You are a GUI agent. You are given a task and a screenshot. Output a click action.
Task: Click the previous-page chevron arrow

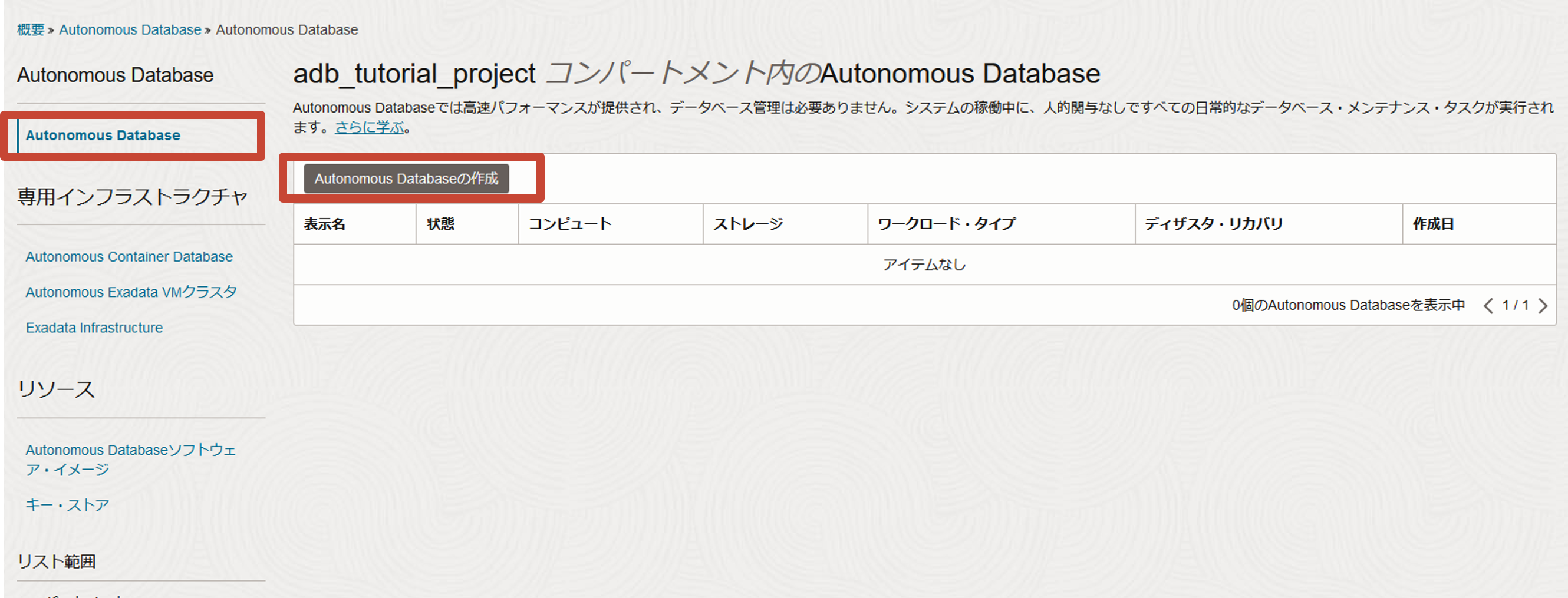point(1488,305)
